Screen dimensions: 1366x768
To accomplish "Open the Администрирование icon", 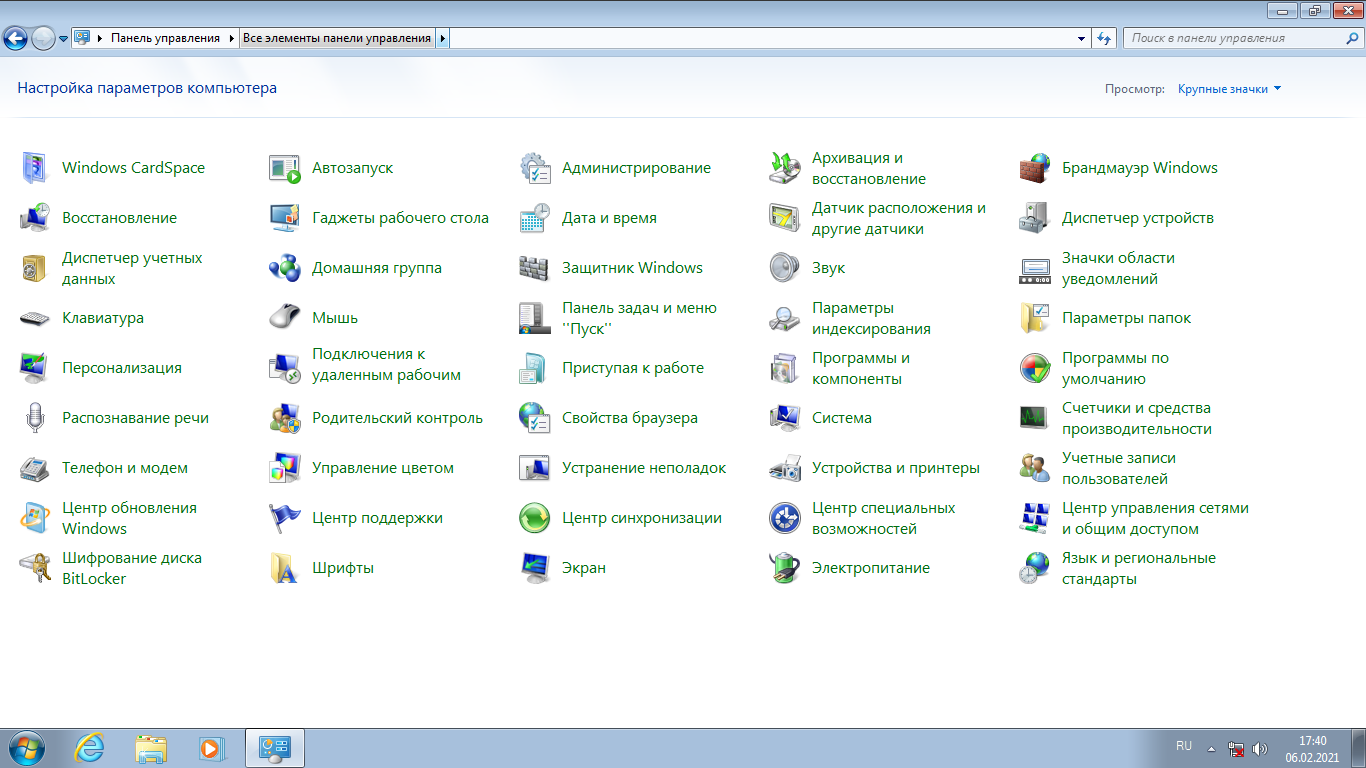I will [x=535, y=168].
